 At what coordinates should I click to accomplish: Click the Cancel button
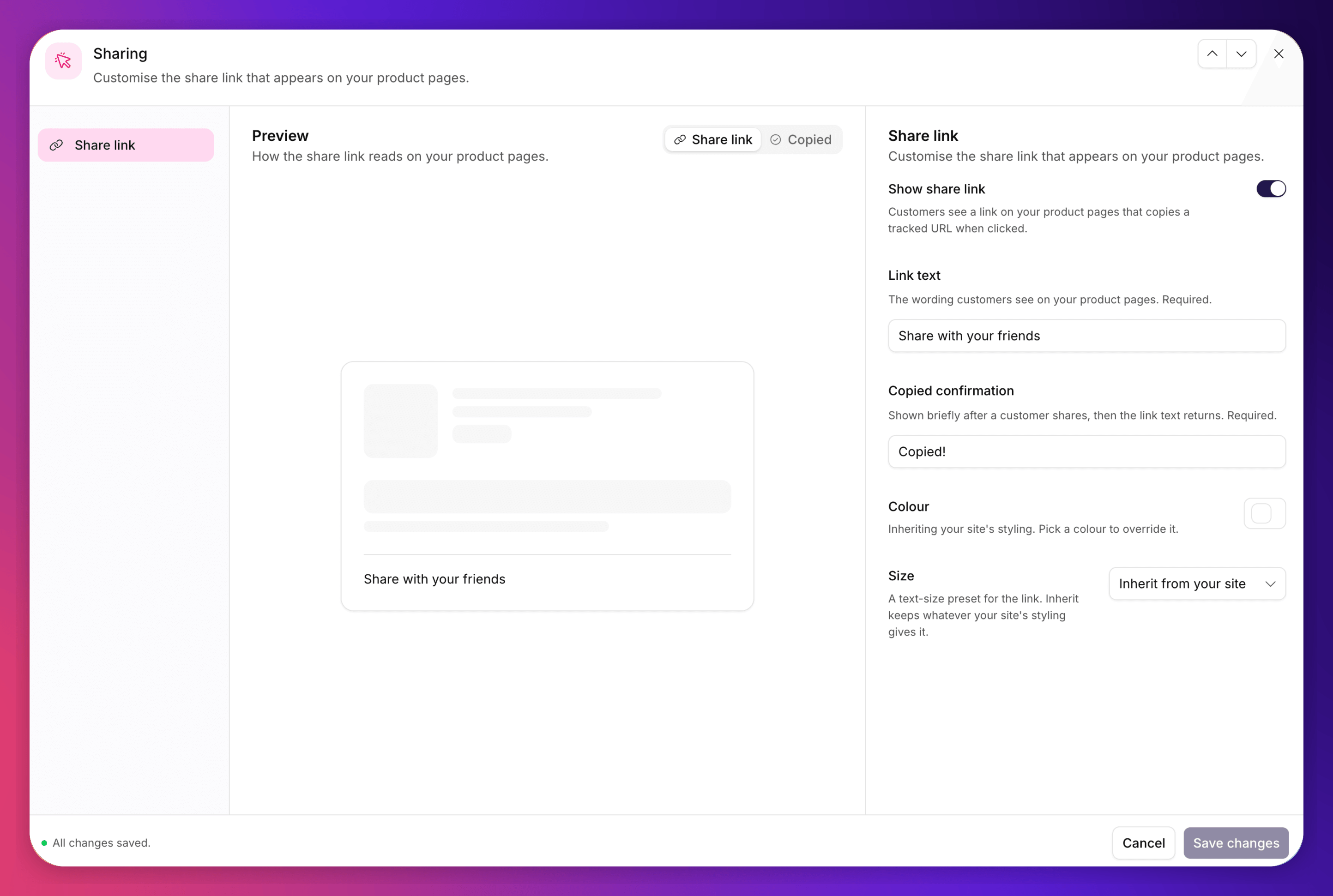1143,843
